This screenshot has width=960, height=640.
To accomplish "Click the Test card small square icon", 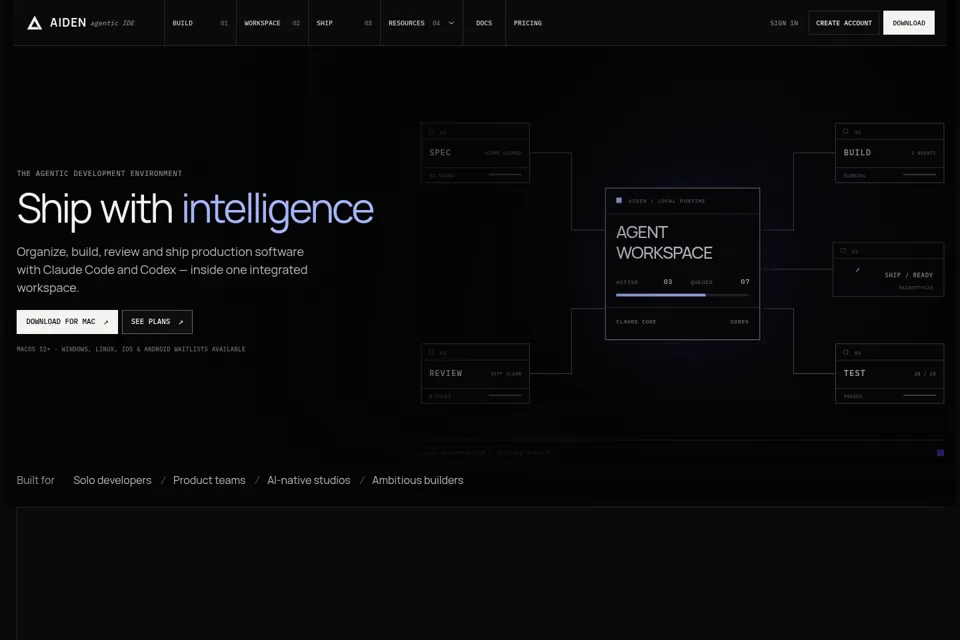I will pyautogui.click(x=846, y=352).
